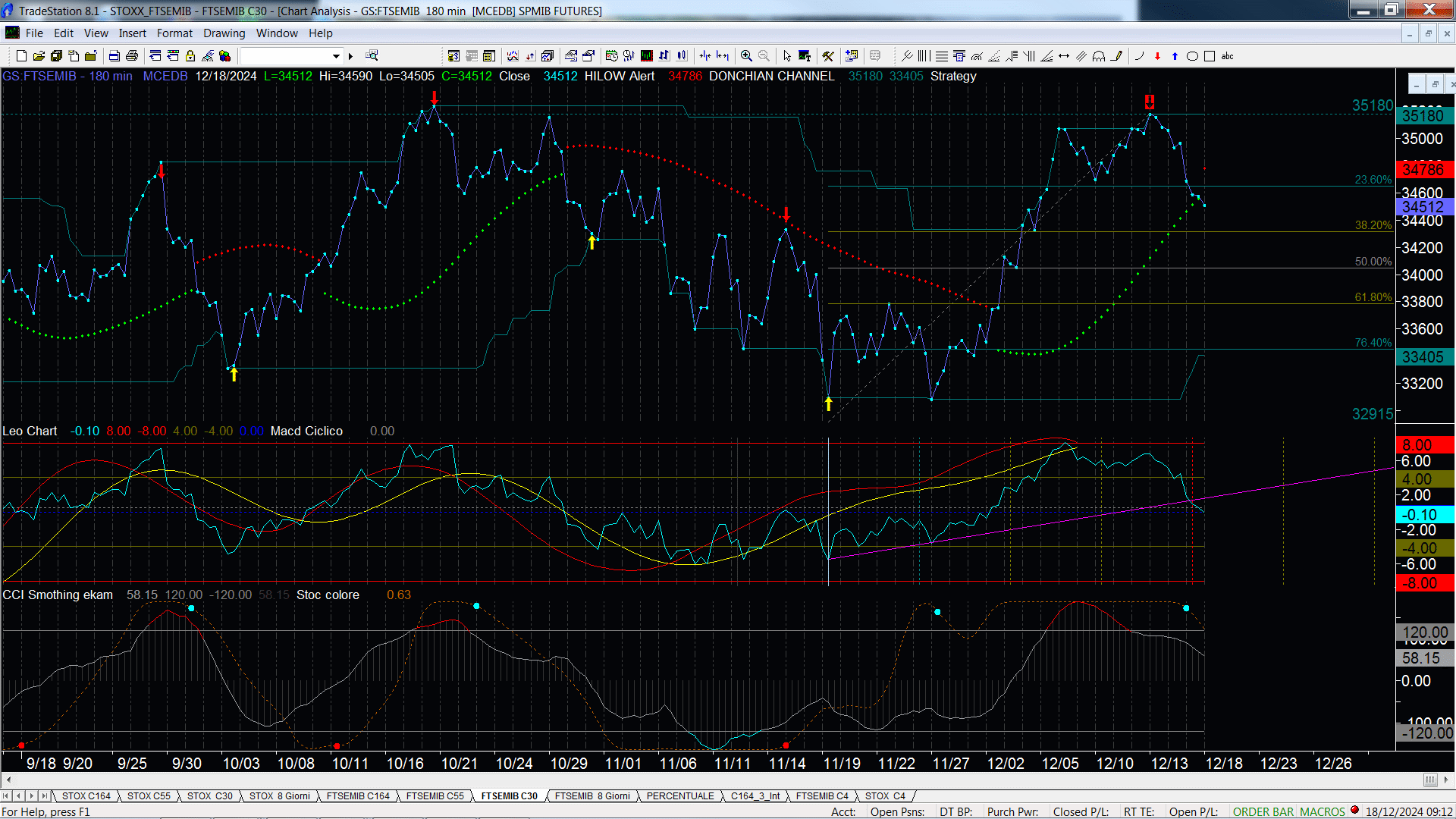Switch to PERCENTUALE workspace tab
Screen dimensions: 1456x819
680,795
